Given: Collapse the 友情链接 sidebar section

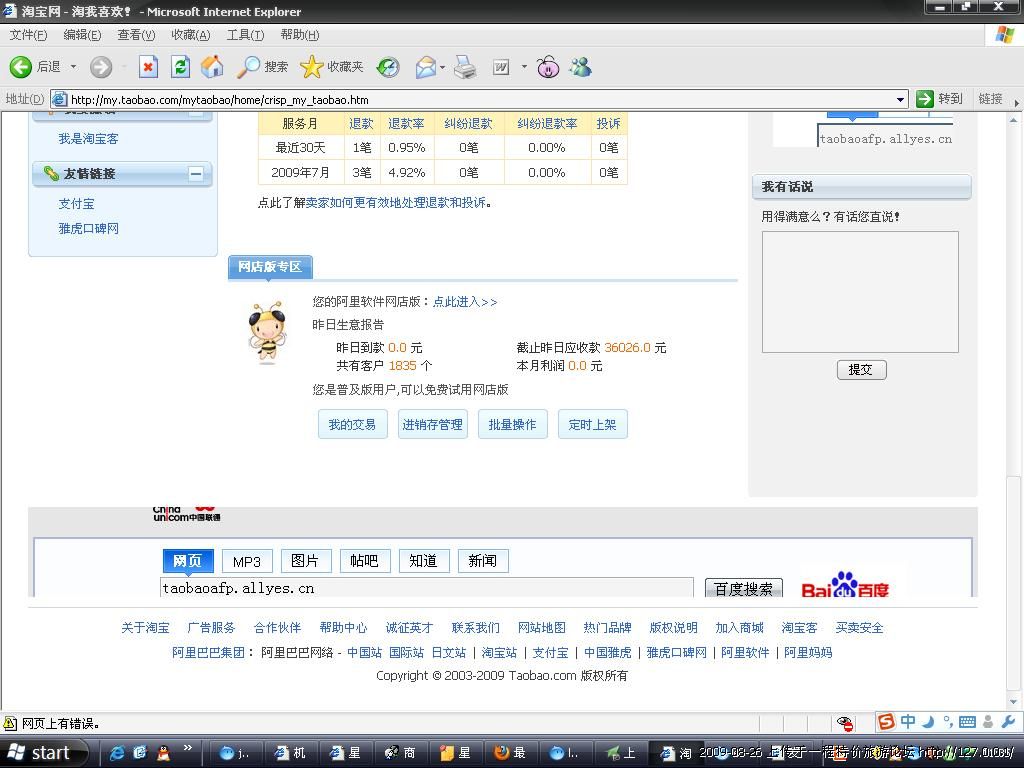Looking at the screenshot, I should coord(196,173).
